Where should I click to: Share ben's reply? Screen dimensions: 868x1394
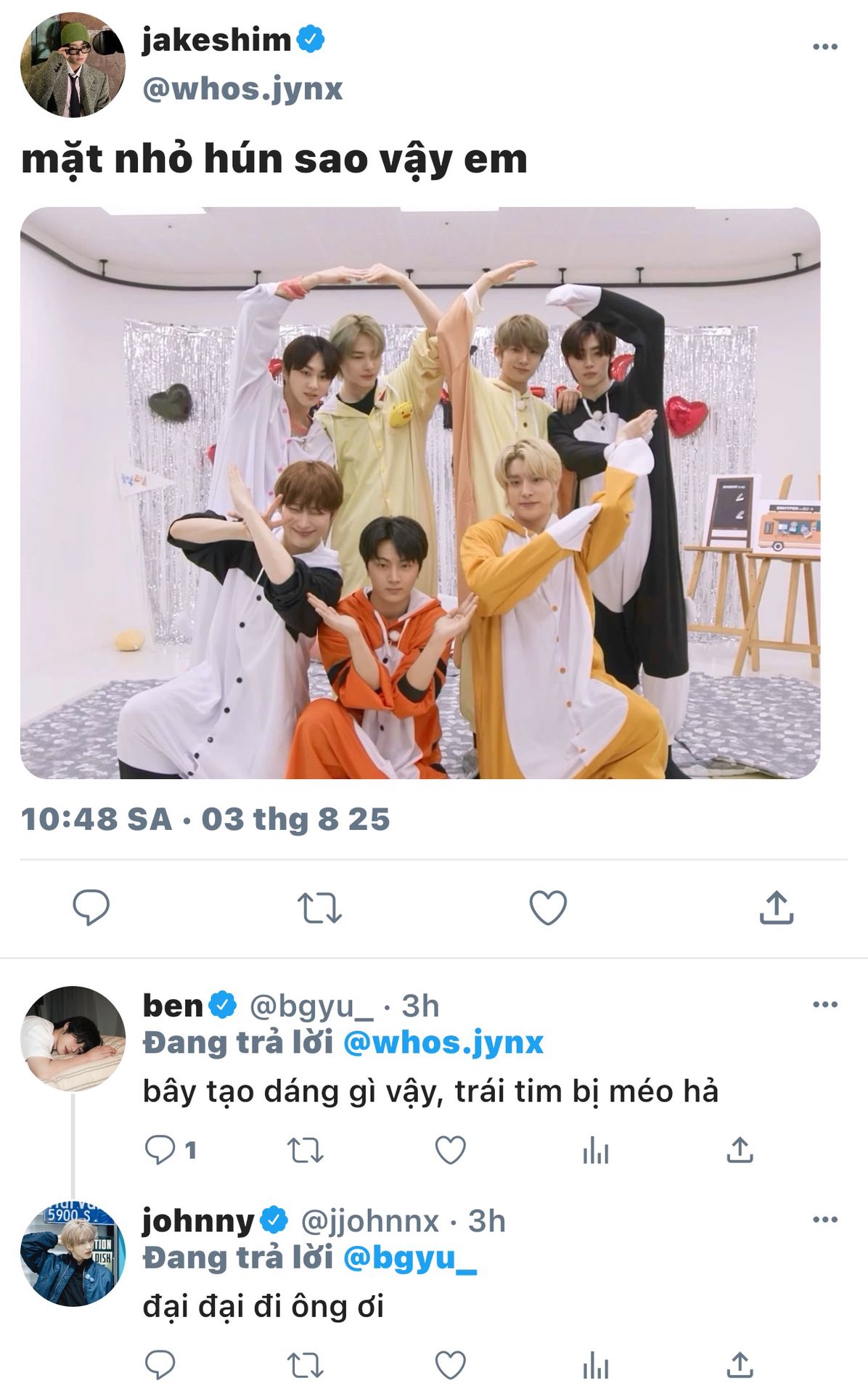740,1150
